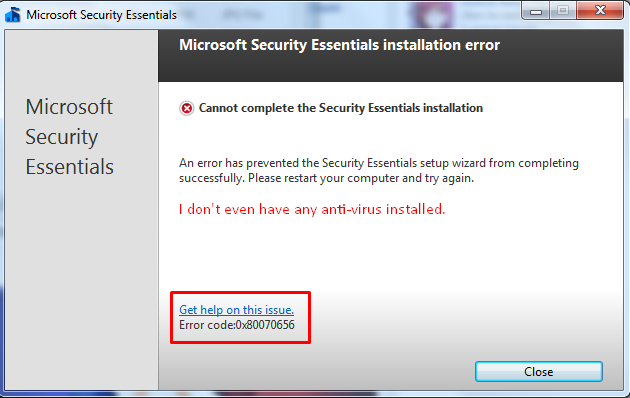
Task: Click the line beginning An error has prevented
Action: 378,163
